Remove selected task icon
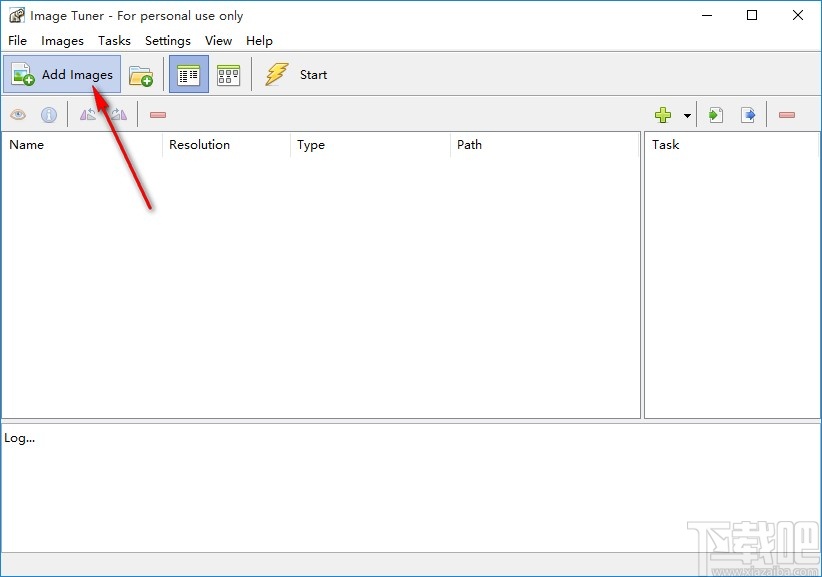 tap(787, 115)
